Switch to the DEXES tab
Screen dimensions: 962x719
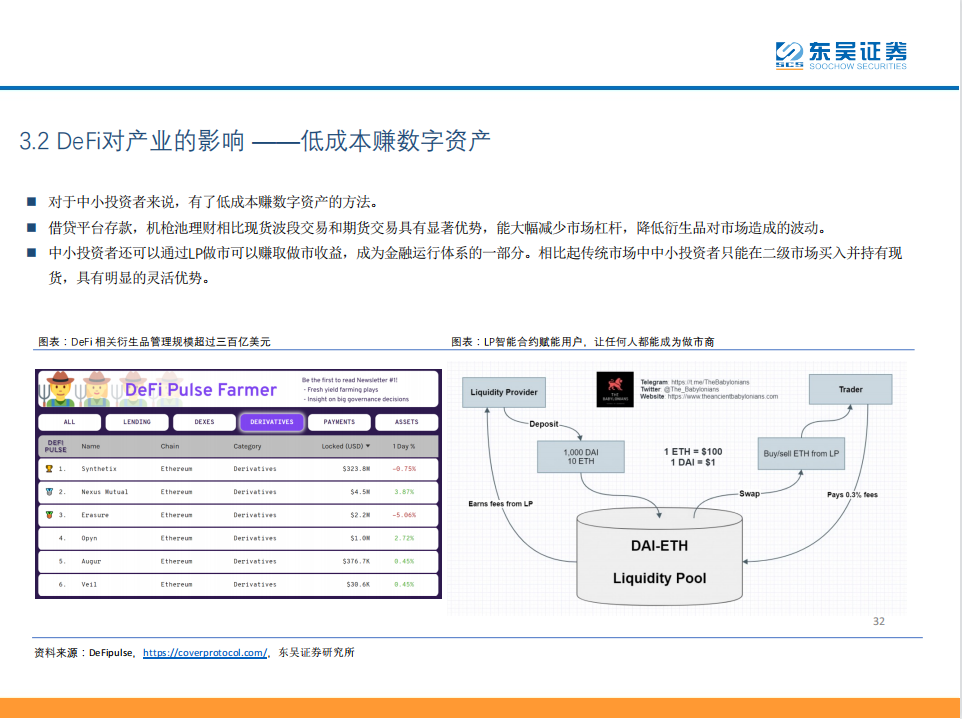coord(204,422)
